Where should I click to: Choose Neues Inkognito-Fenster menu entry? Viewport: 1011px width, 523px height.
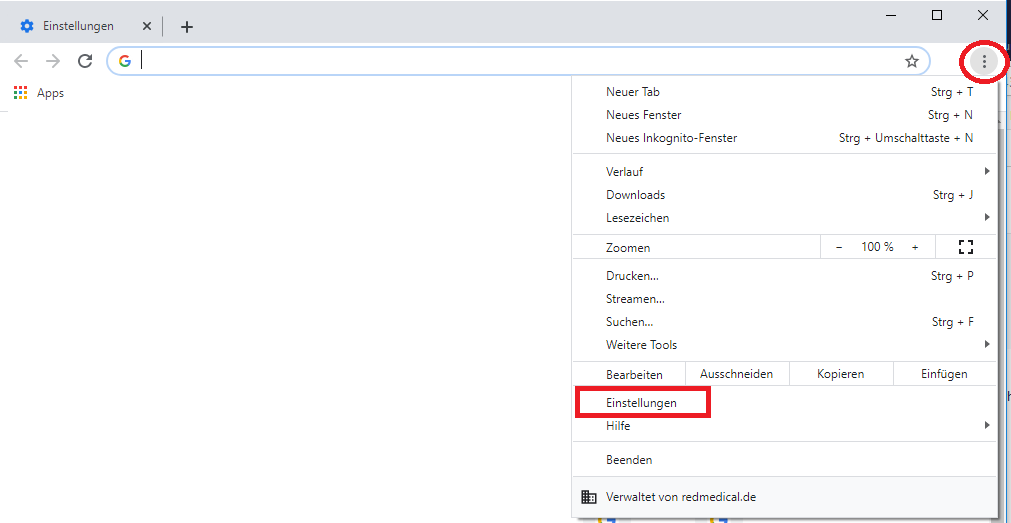[x=671, y=138]
